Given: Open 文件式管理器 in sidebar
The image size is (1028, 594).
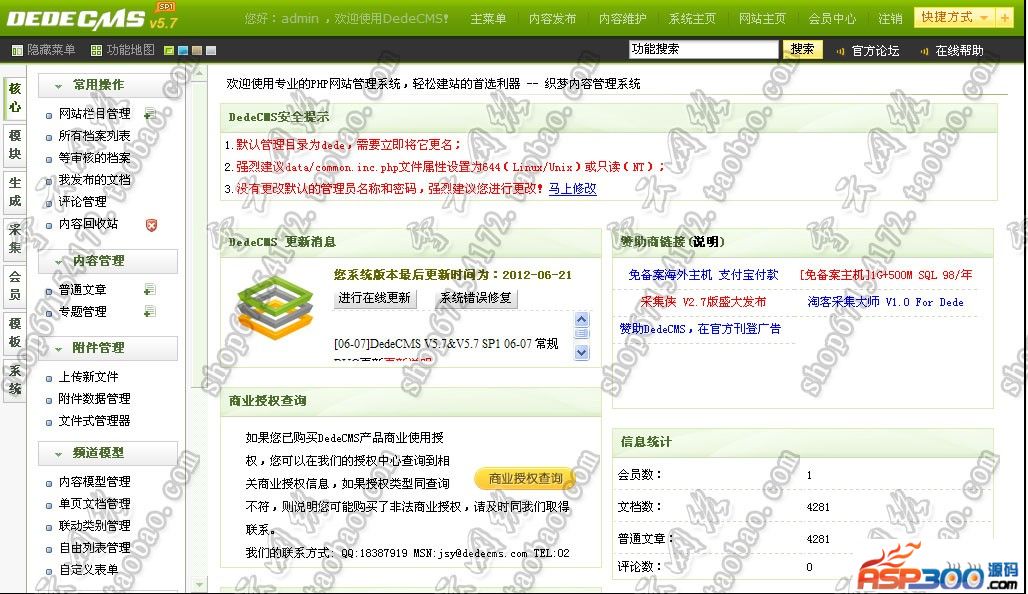Looking at the screenshot, I should tap(94, 421).
